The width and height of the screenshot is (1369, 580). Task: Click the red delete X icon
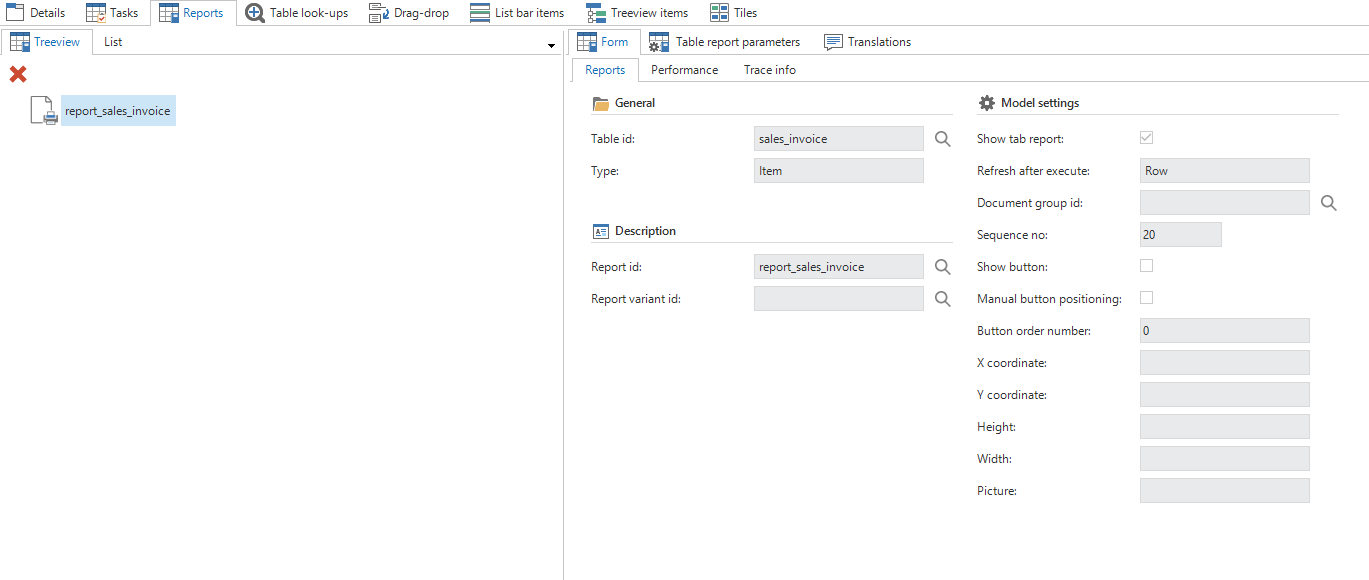18,75
